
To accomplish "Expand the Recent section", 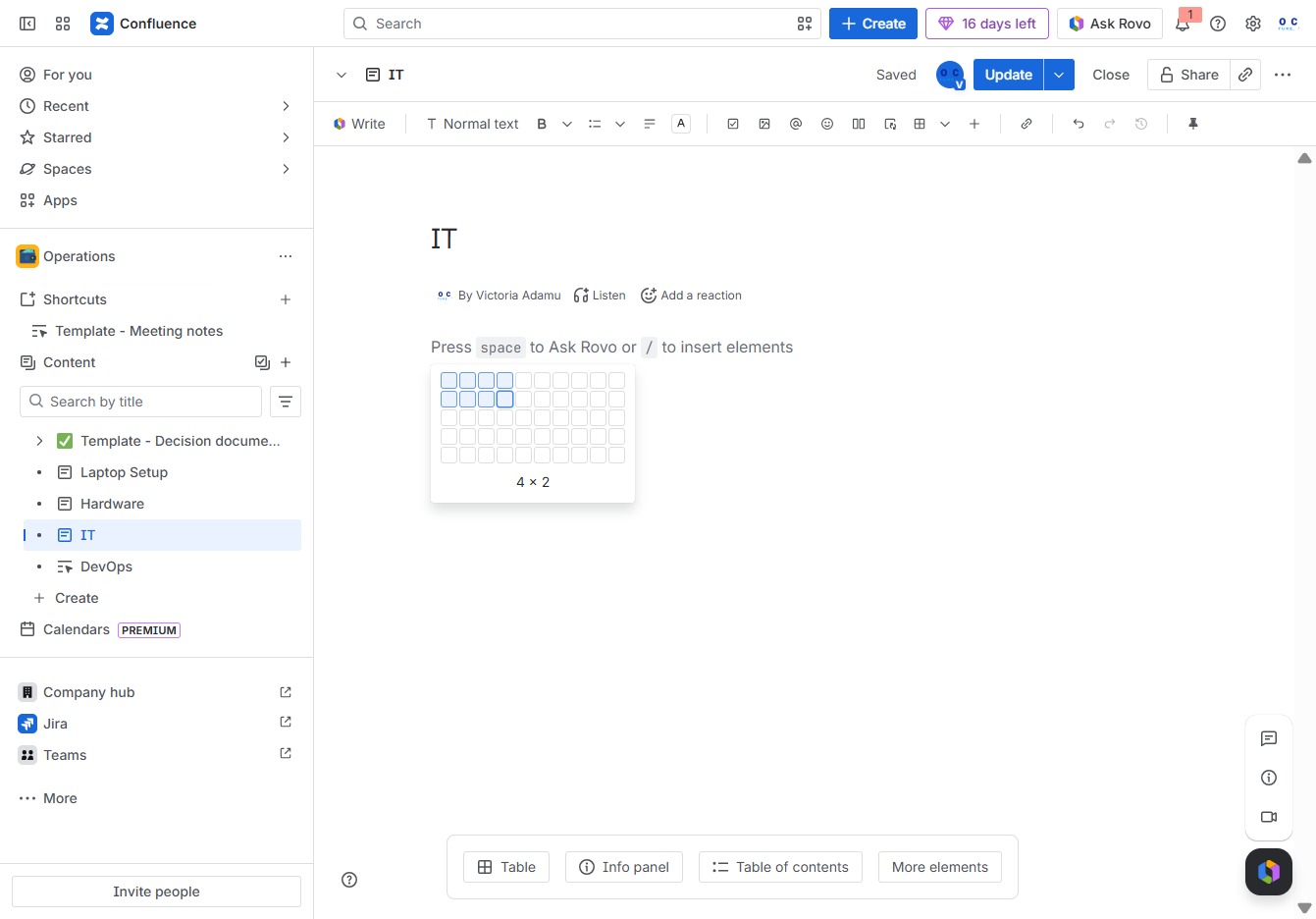I will pos(286,106).
